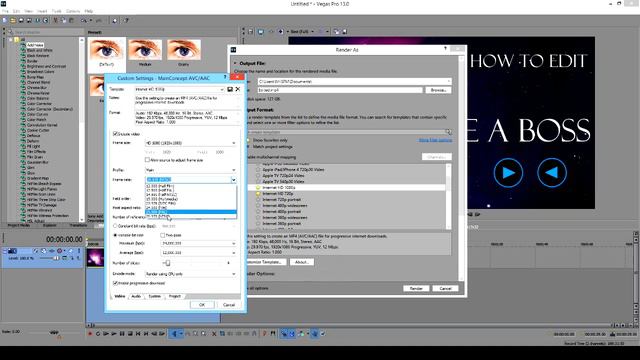The width and height of the screenshot is (640, 360).
Task: Click the Copy Snapshot icon in the preview toolbar
Action: coord(337,31)
